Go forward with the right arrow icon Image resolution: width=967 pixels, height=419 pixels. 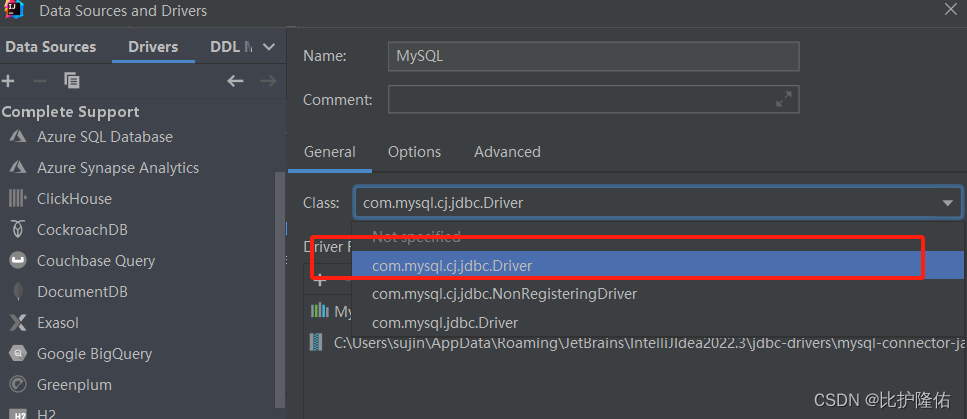[268, 81]
